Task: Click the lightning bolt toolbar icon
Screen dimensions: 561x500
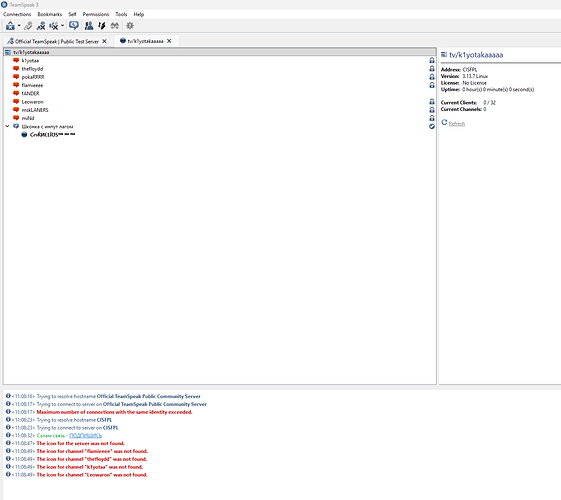Action: tap(102, 26)
